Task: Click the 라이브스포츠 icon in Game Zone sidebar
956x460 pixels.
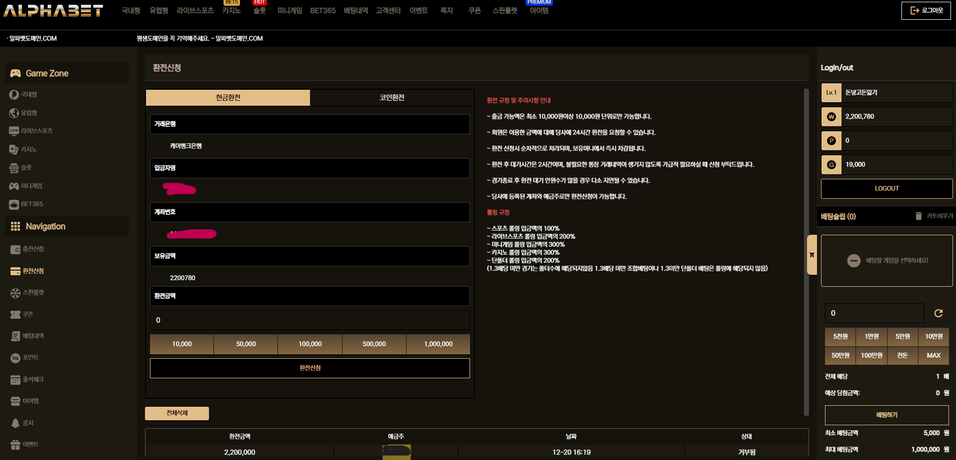Action: 14,131
